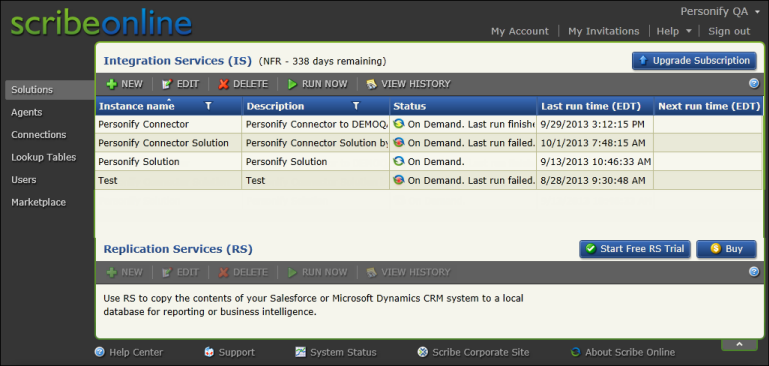Image resolution: width=769 pixels, height=366 pixels.
Task: Click the help icon beside Integration Services toolbar
Action: tap(754, 83)
